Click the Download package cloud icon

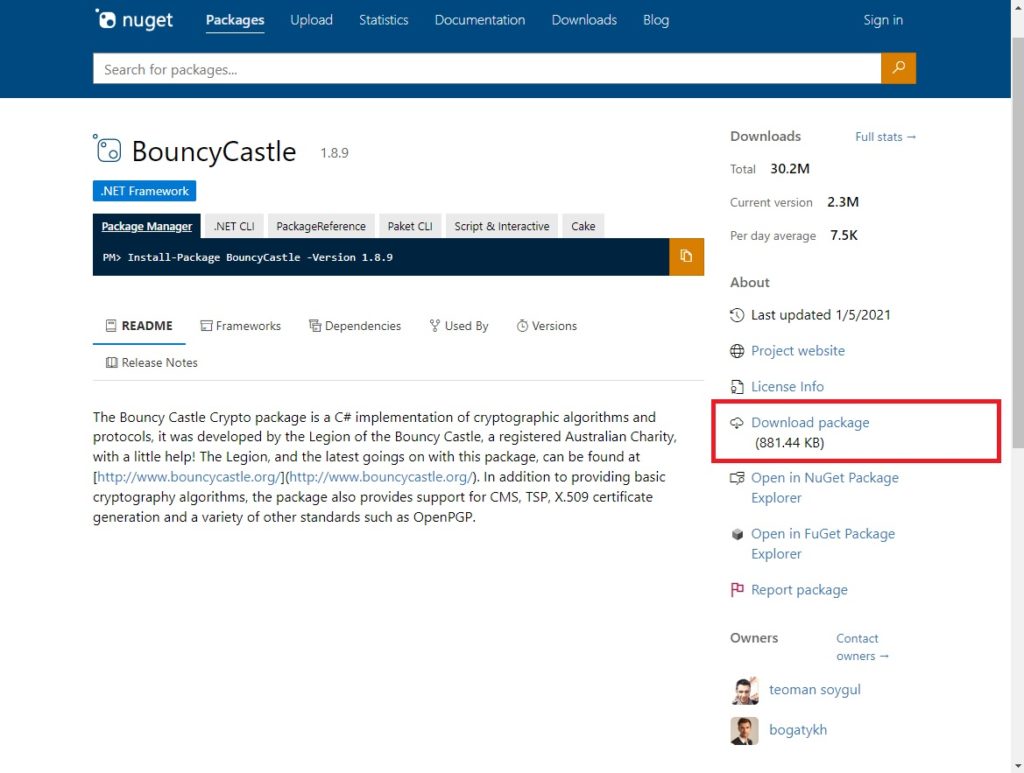pyautogui.click(x=737, y=423)
